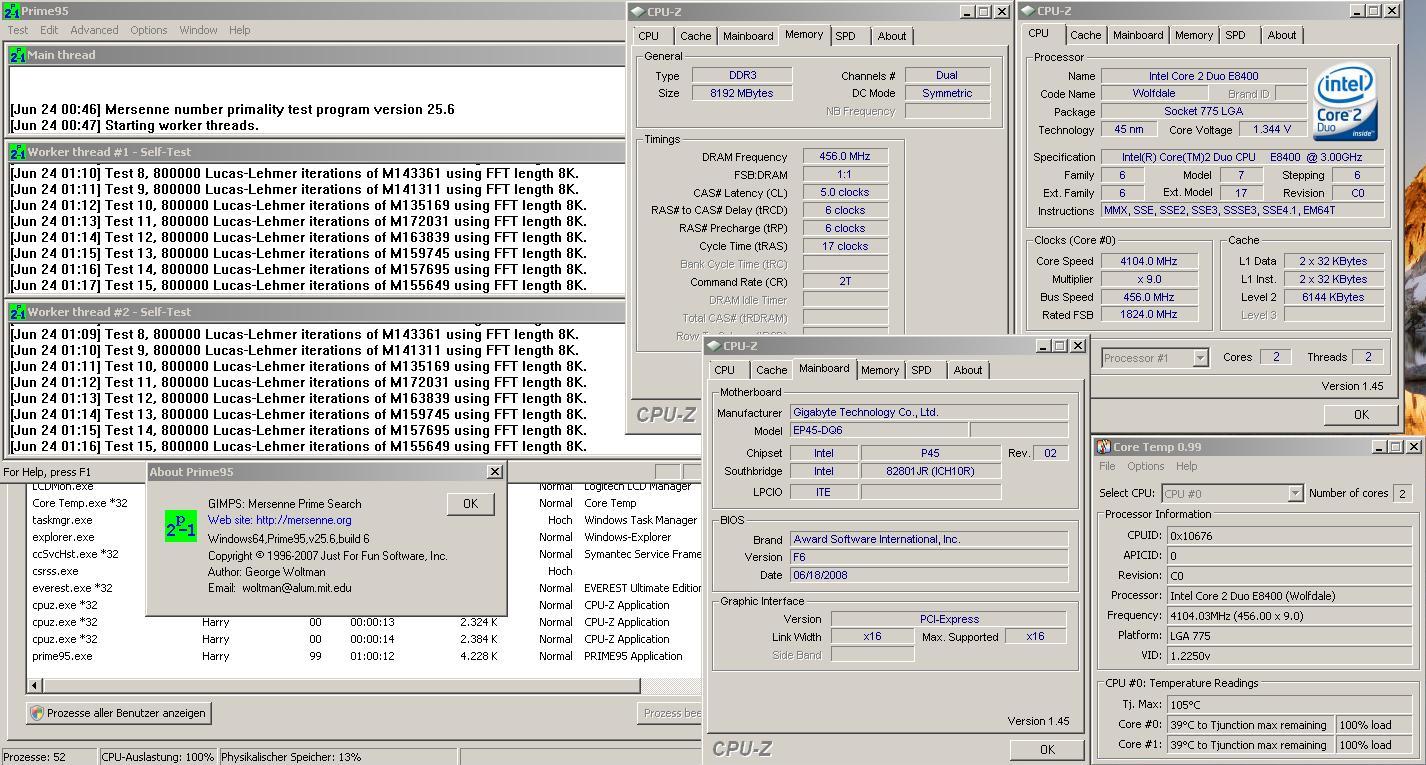Click OK in About Prime95 dialog
This screenshot has width=1426, height=765.
tap(470, 504)
